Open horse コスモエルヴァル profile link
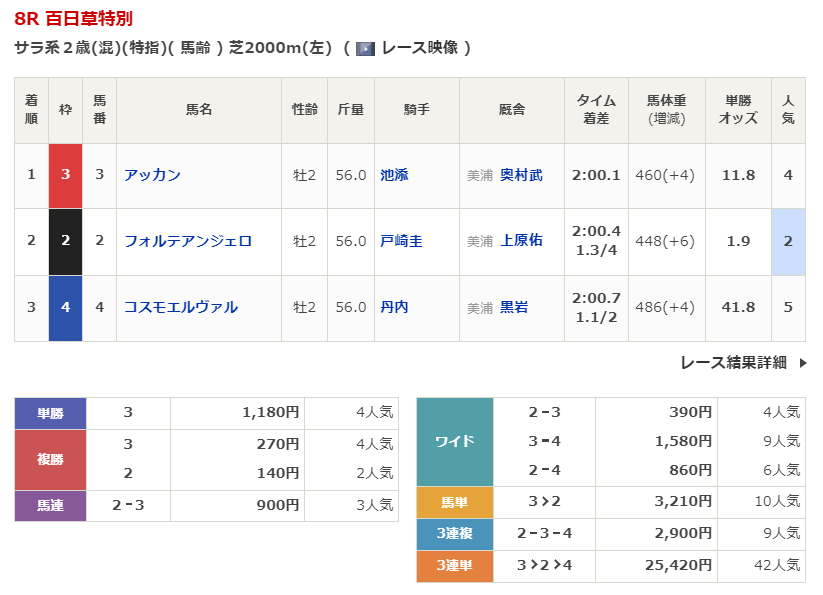This screenshot has height=595, width=823. pyautogui.click(x=180, y=307)
